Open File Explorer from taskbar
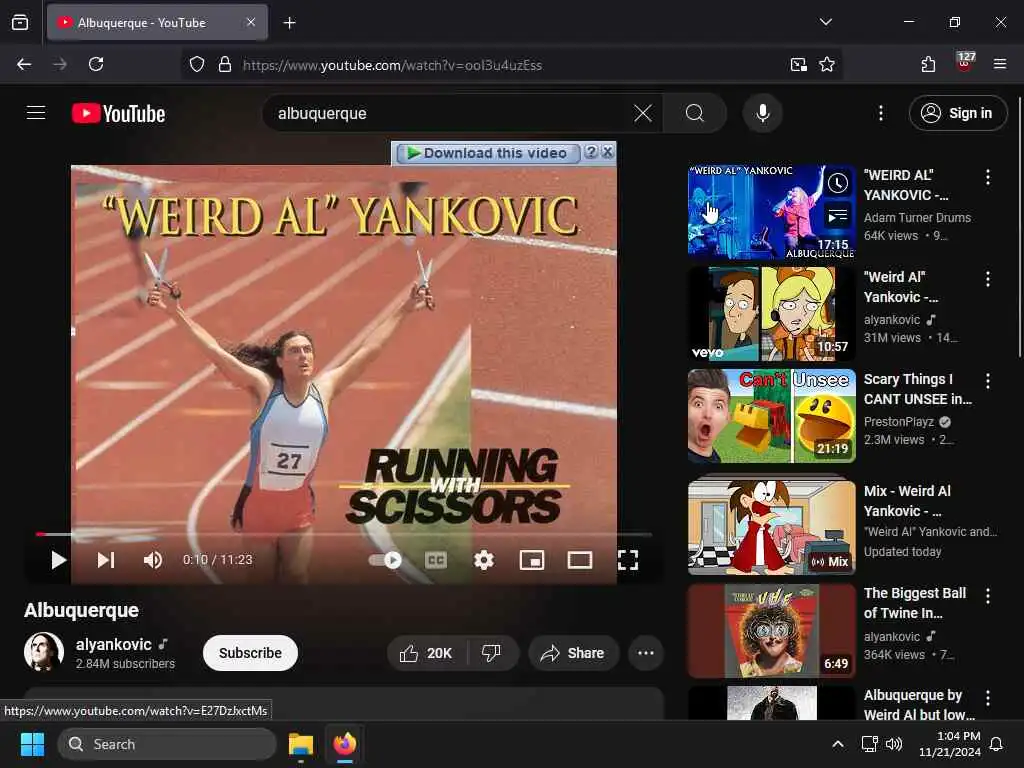This screenshot has height=768, width=1024. 301,744
